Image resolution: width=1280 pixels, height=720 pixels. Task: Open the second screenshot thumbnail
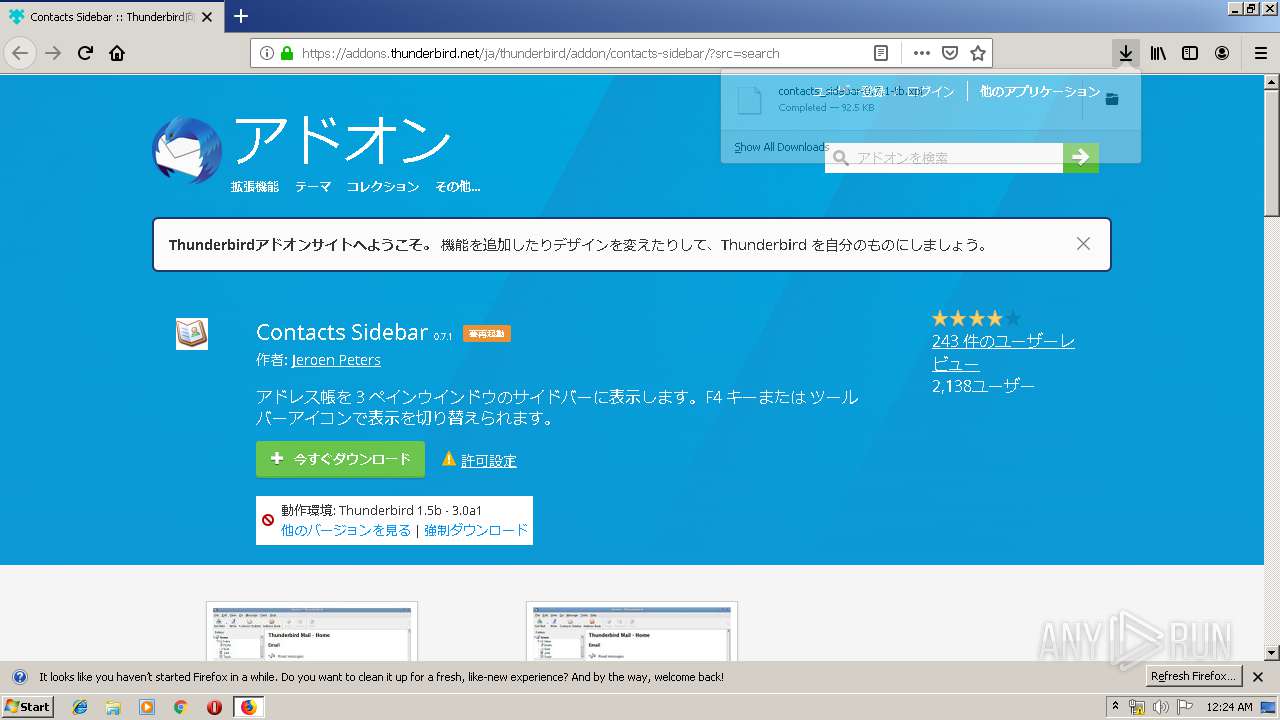click(632, 631)
